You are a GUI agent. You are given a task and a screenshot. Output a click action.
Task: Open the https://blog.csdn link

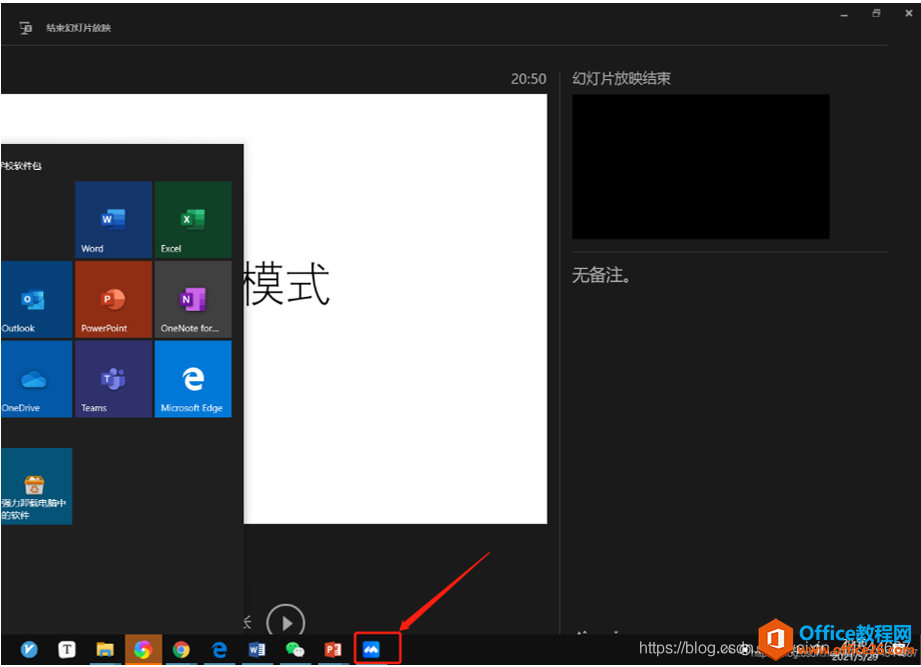coord(700,648)
